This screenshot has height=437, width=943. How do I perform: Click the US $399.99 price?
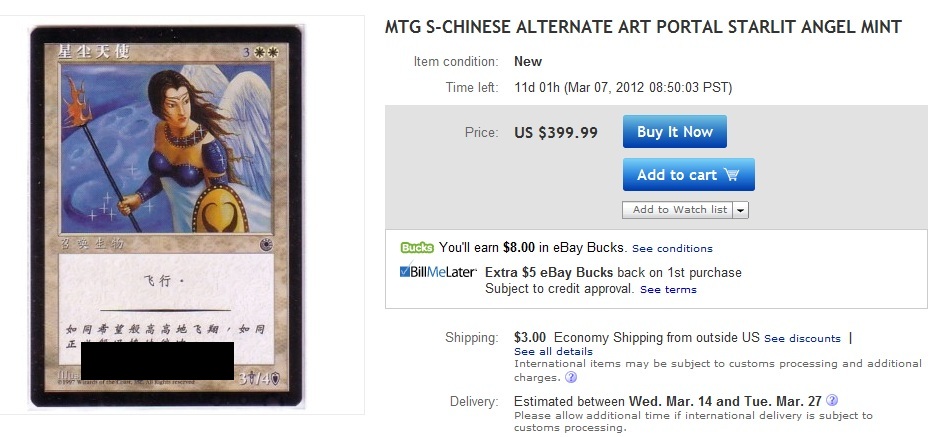tap(556, 133)
